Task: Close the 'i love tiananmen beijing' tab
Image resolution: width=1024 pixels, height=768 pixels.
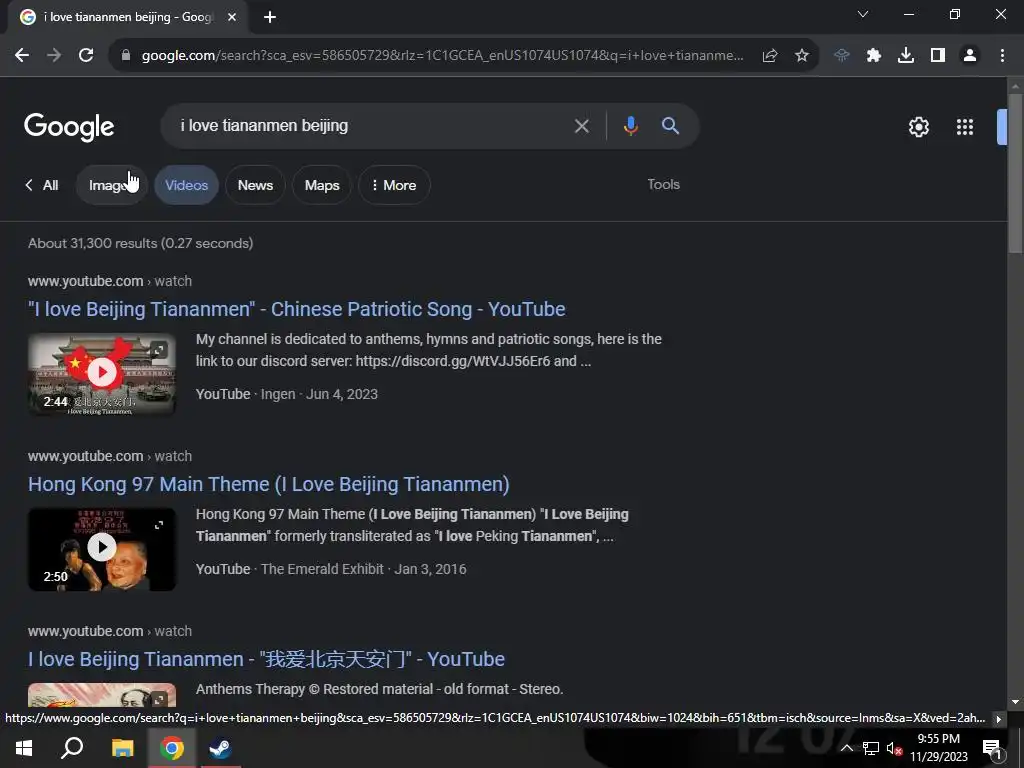Action: [232, 17]
